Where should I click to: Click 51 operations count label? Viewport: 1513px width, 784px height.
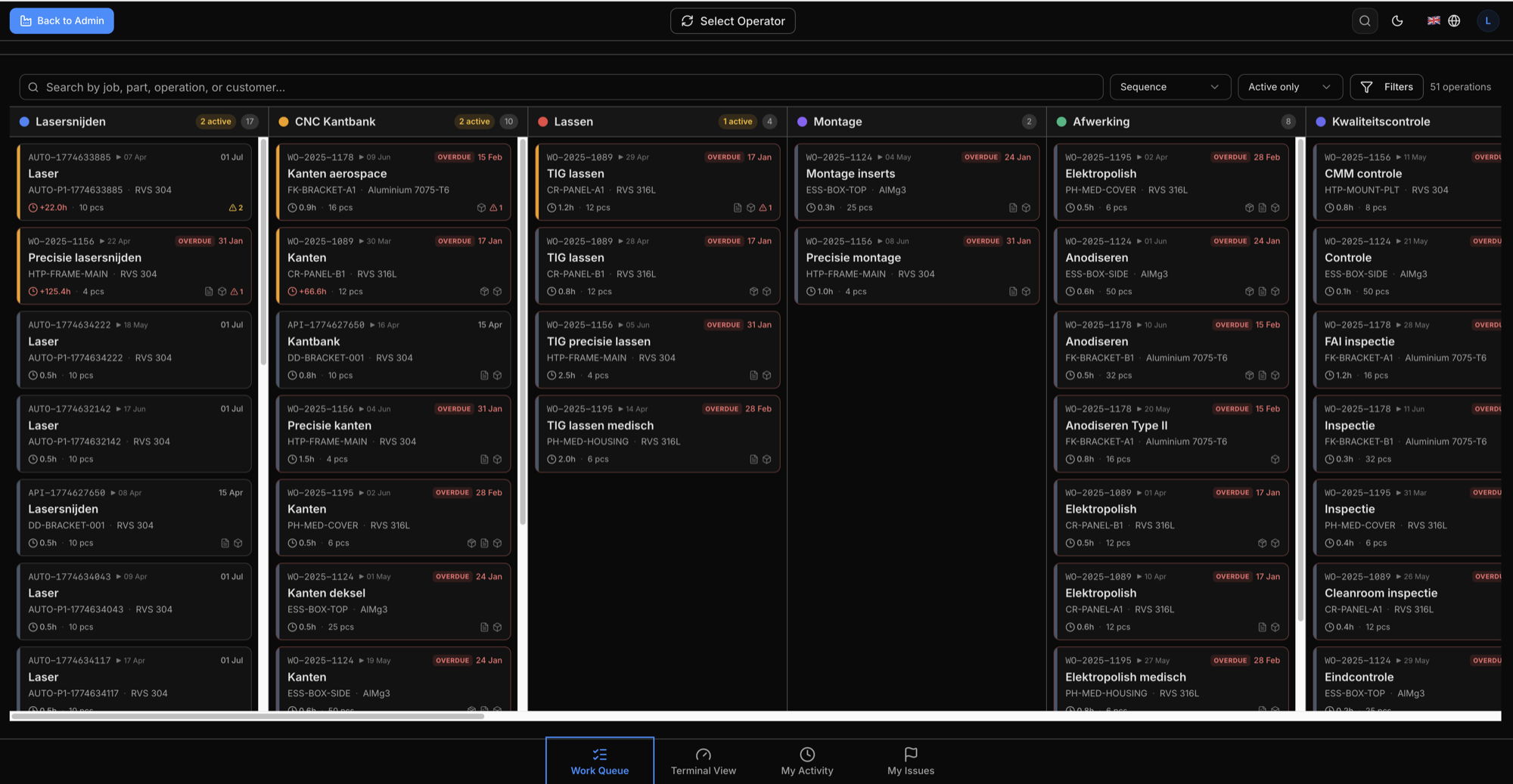pyautogui.click(x=1460, y=87)
